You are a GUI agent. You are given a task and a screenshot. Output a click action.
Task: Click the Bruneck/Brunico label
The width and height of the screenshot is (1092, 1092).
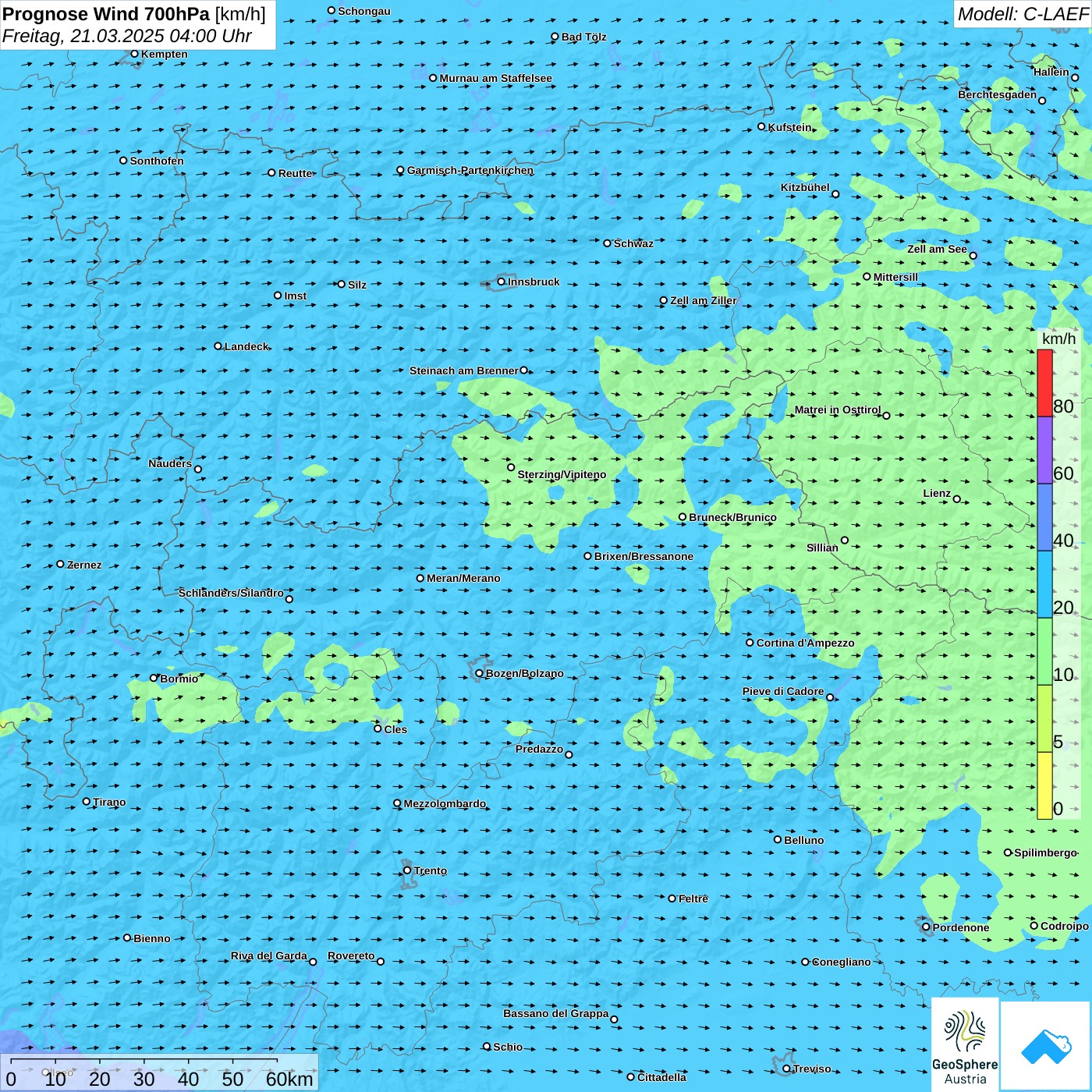[732, 517]
